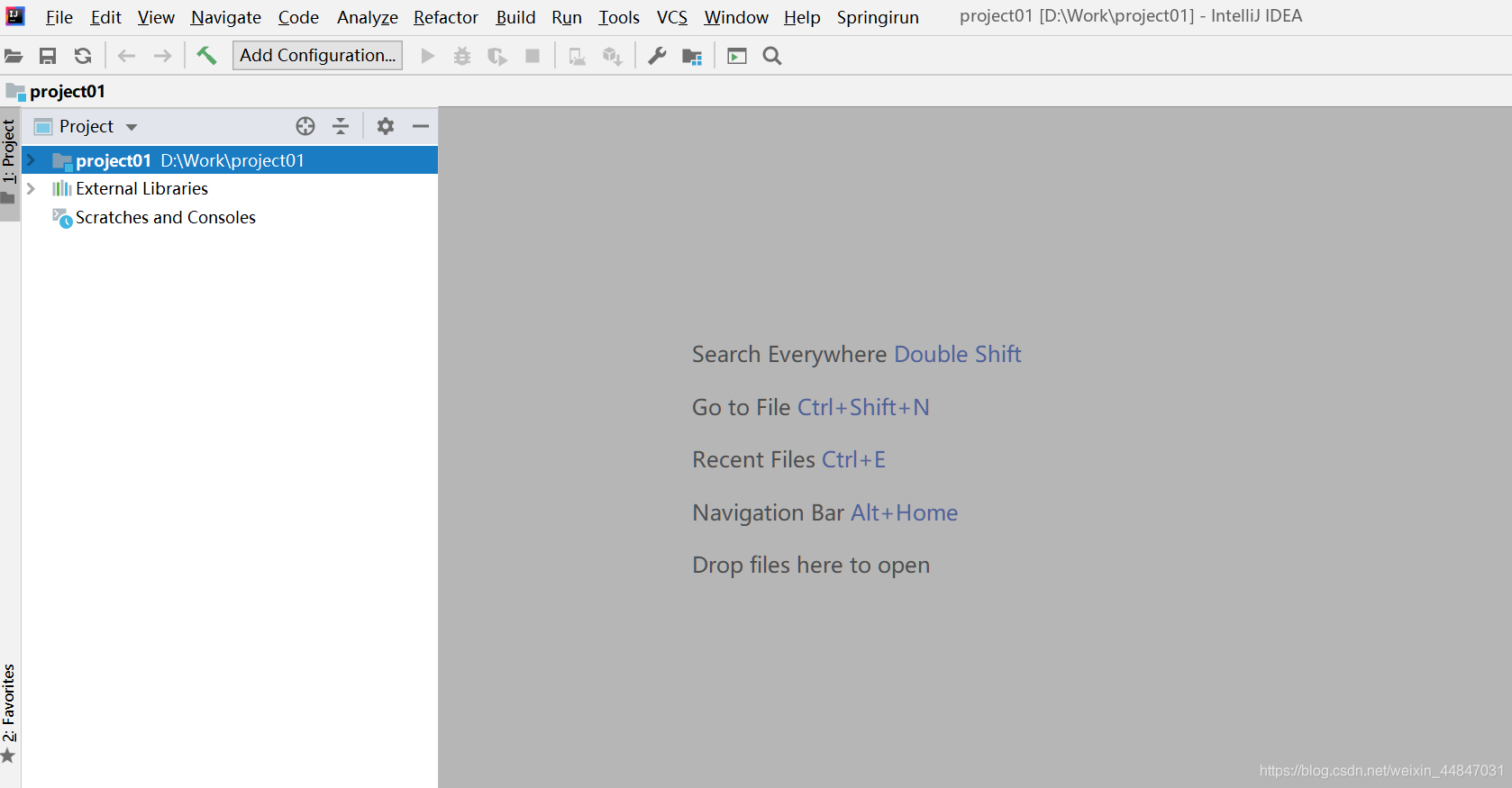Screen dimensions: 1512x788
Task: Click the Run play icon
Action: click(x=428, y=56)
